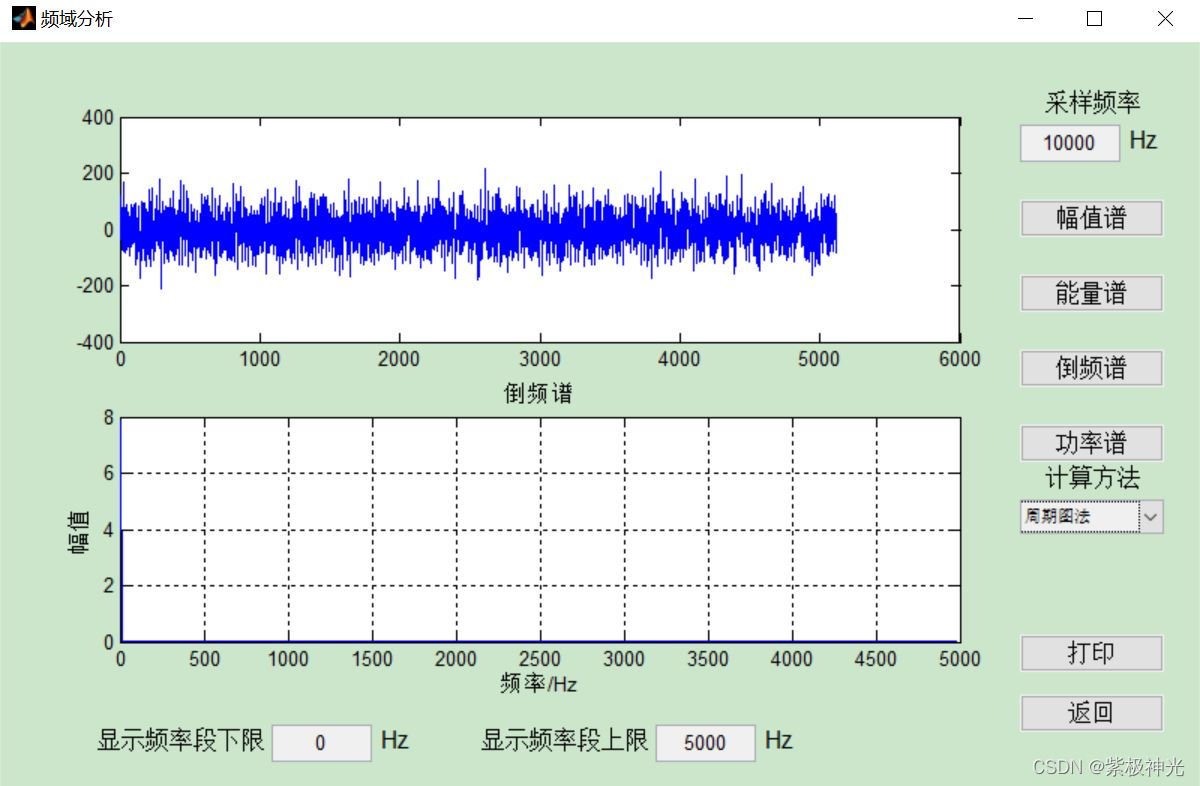This screenshot has height=786, width=1200.
Task: Click the blue time-domain signal waveform
Action: pos(478,229)
